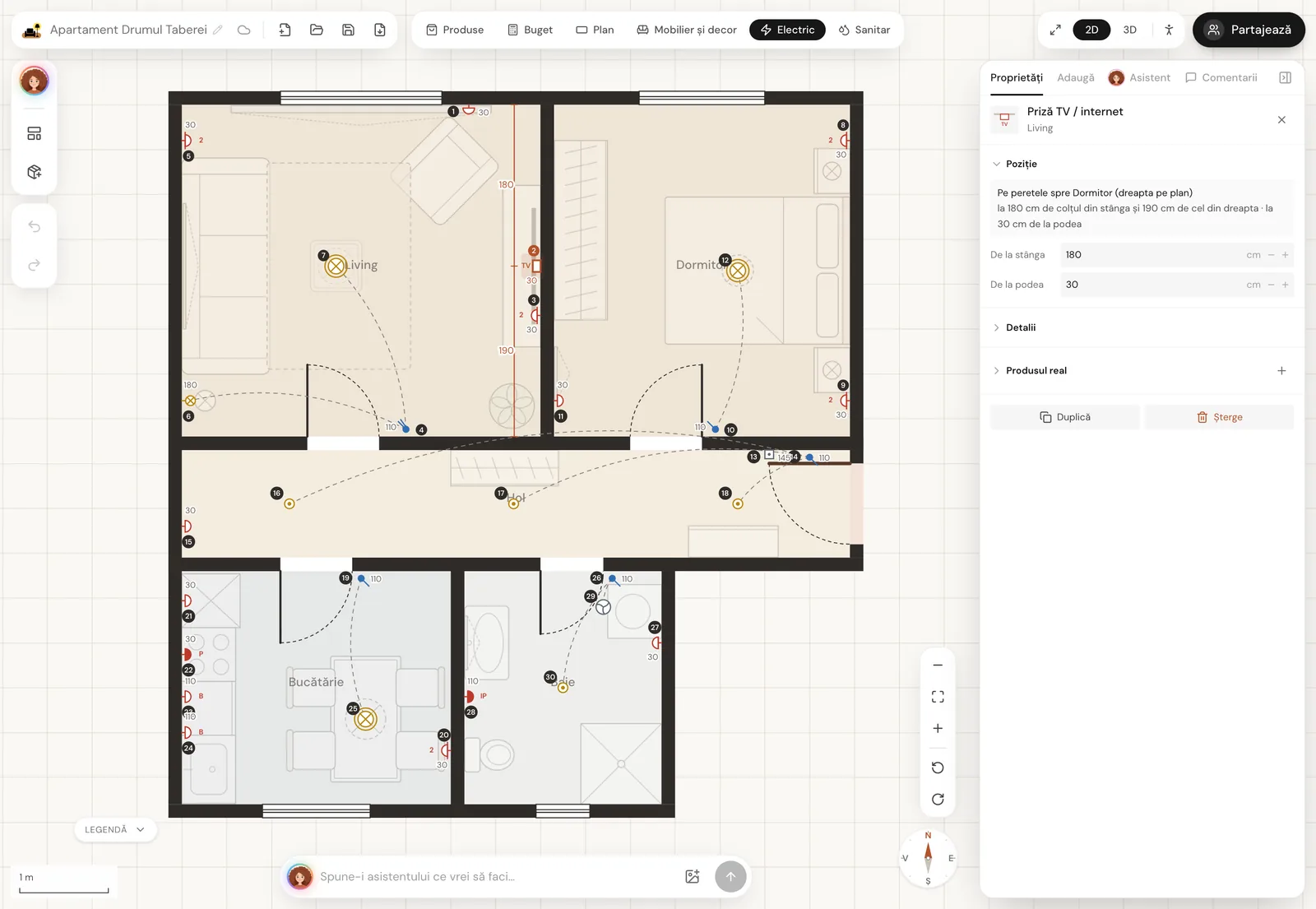This screenshot has width=1316, height=909.
Task: Switch to 3D view mode
Action: tap(1130, 30)
